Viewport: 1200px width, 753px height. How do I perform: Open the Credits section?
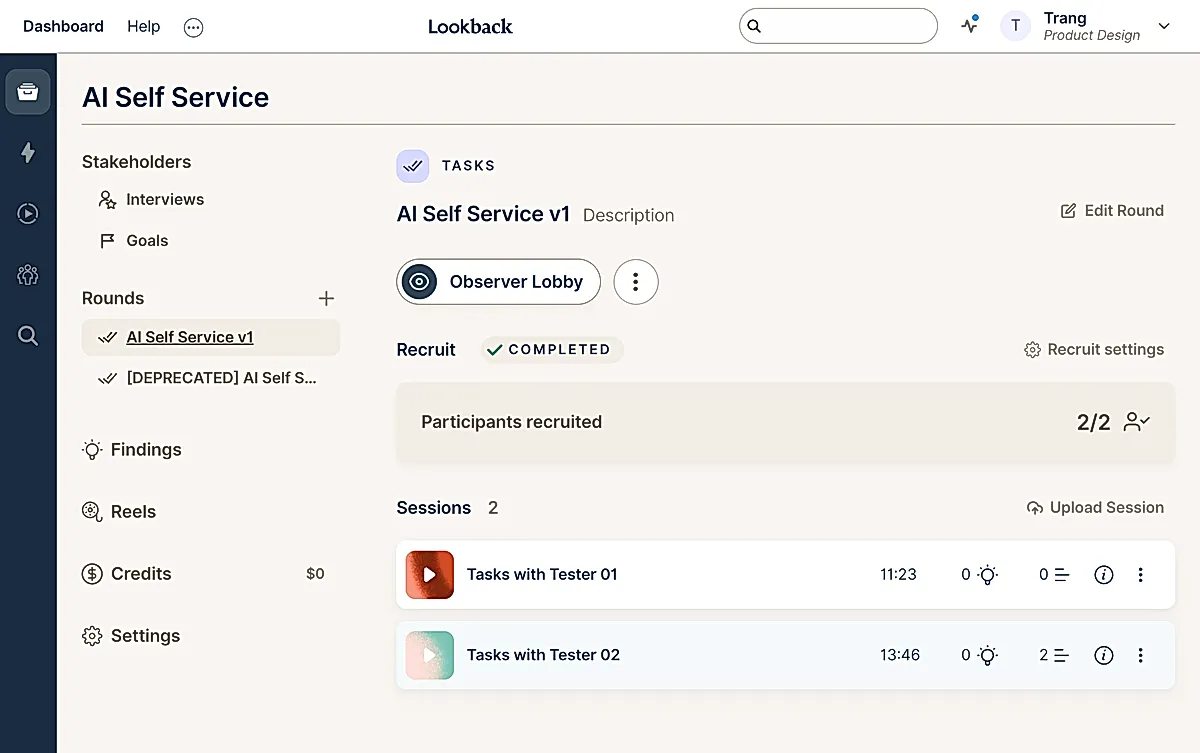pos(126,574)
